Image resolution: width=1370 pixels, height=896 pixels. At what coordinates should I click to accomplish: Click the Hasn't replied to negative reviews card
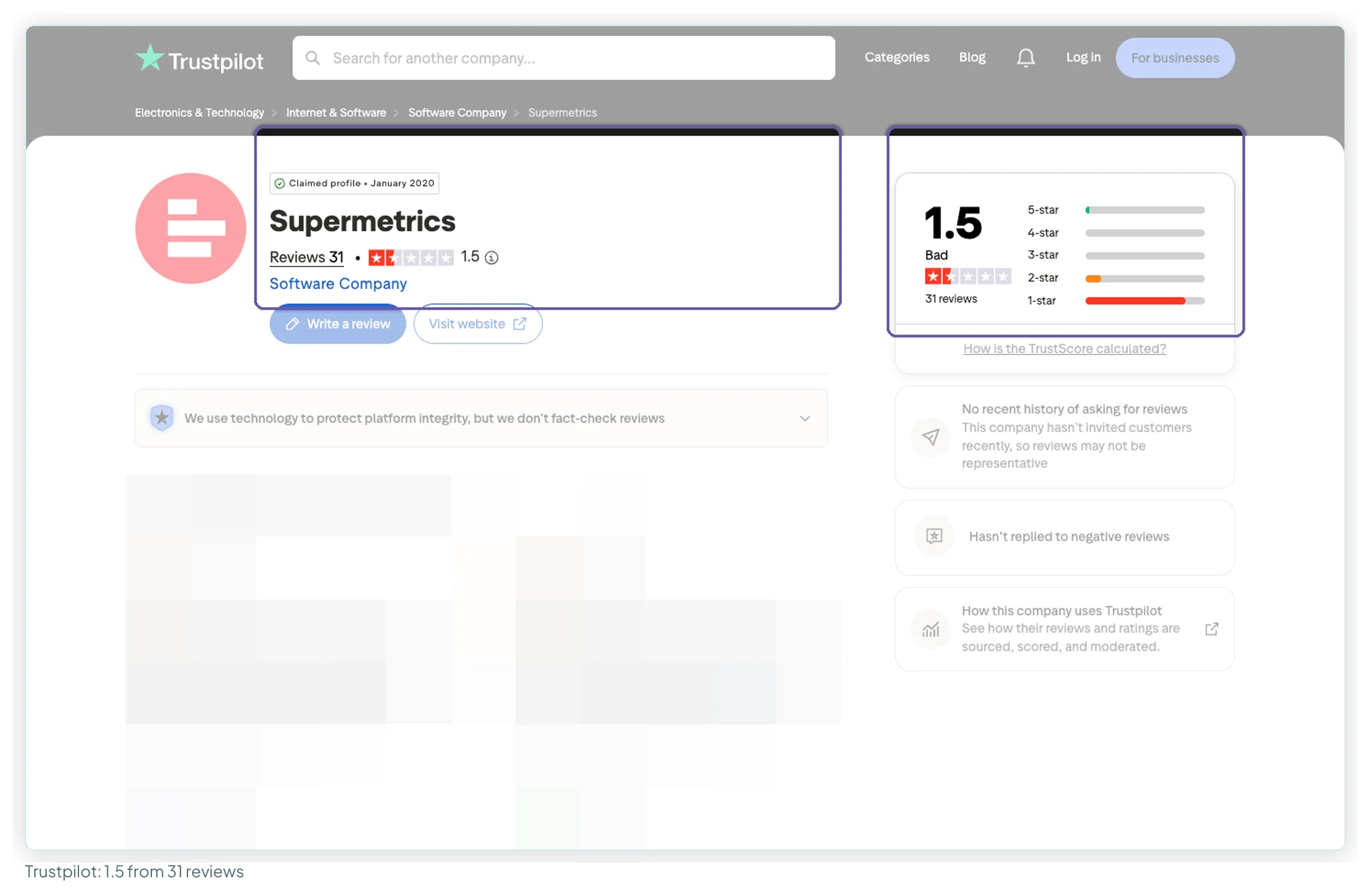[x=1065, y=537]
